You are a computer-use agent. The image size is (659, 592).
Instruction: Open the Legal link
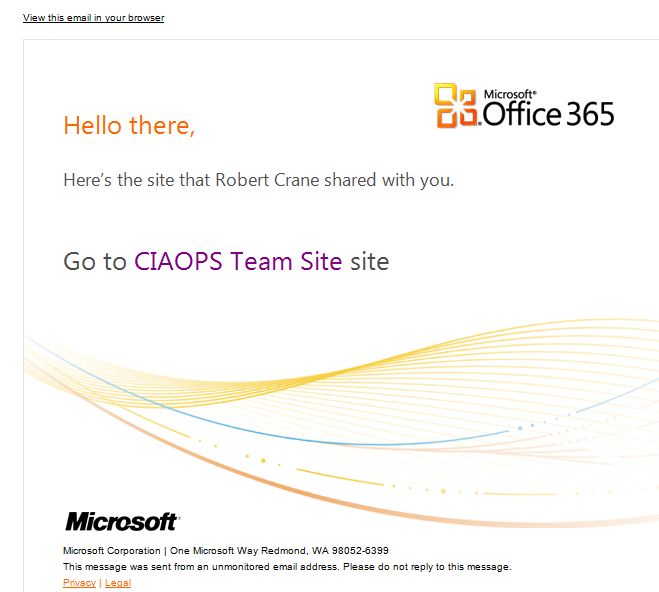[x=118, y=583]
